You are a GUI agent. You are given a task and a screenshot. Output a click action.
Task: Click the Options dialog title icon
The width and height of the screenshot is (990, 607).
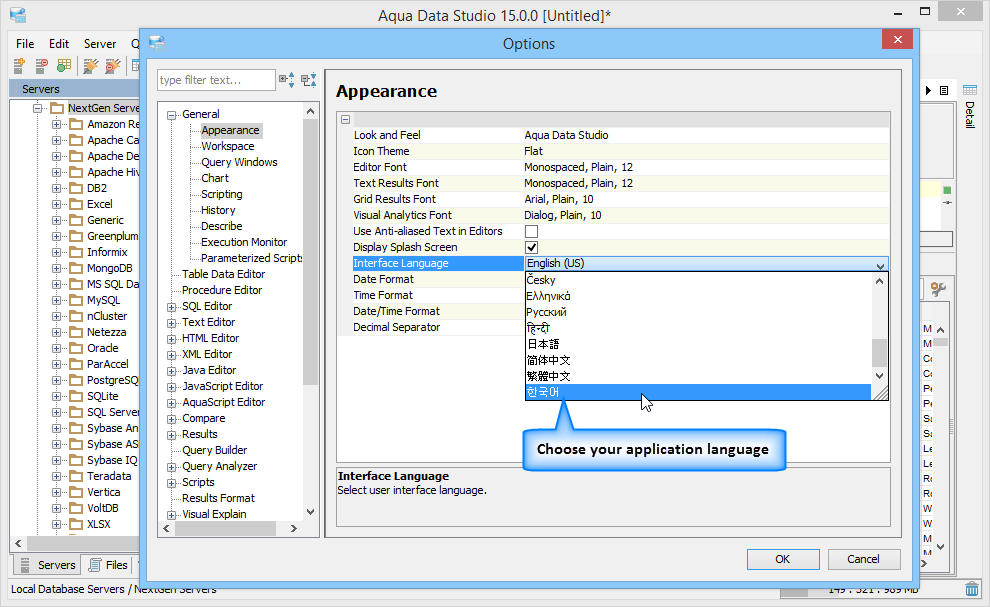click(x=157, y=43)
